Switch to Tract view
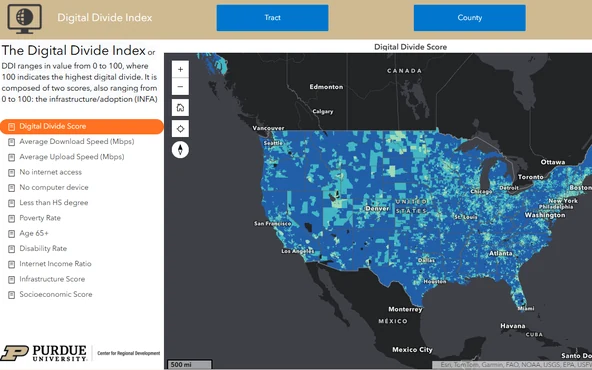Screen dimensions: 592x370 tap(272, 18)
